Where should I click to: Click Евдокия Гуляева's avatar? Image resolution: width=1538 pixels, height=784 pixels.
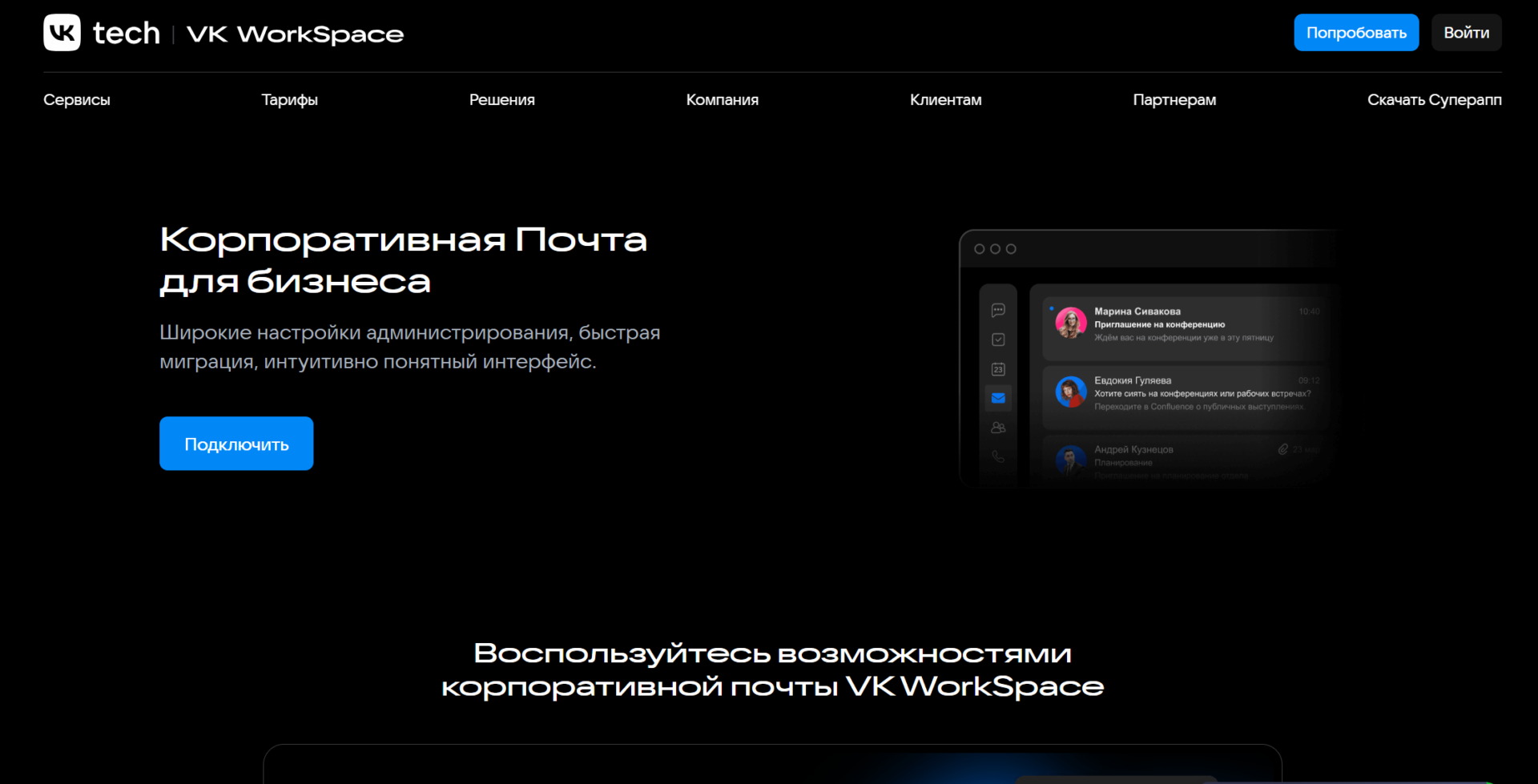pos(1071,392)
